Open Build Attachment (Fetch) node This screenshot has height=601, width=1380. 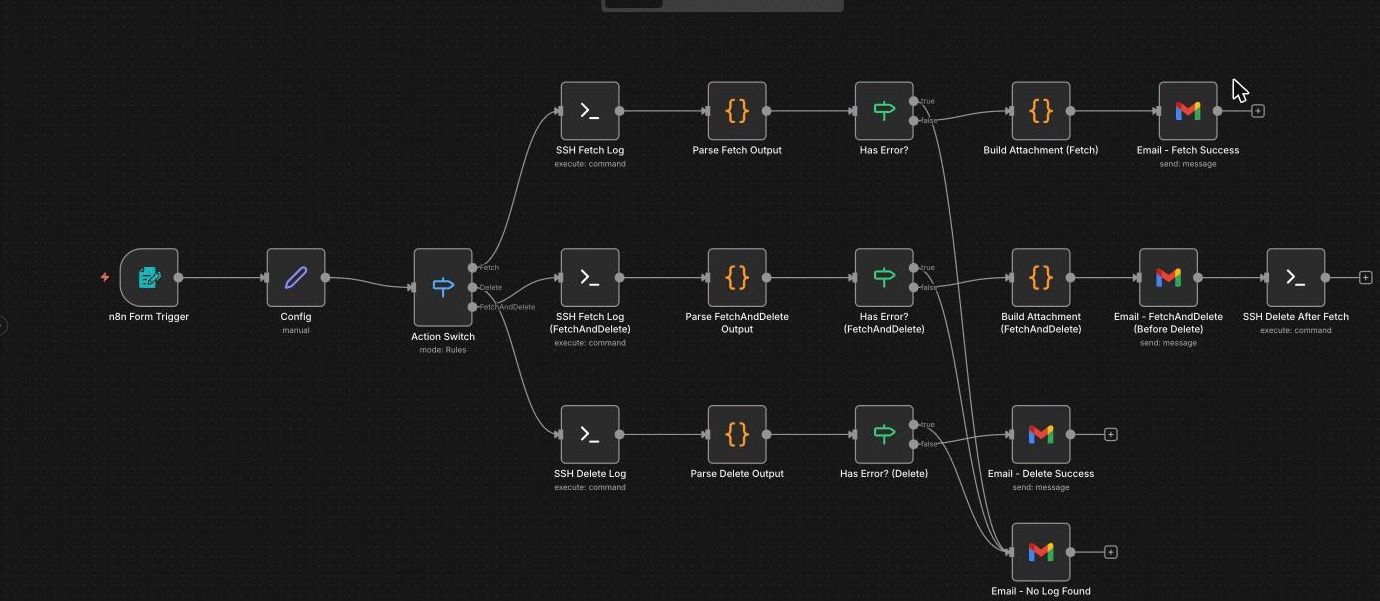point(1041,111)
